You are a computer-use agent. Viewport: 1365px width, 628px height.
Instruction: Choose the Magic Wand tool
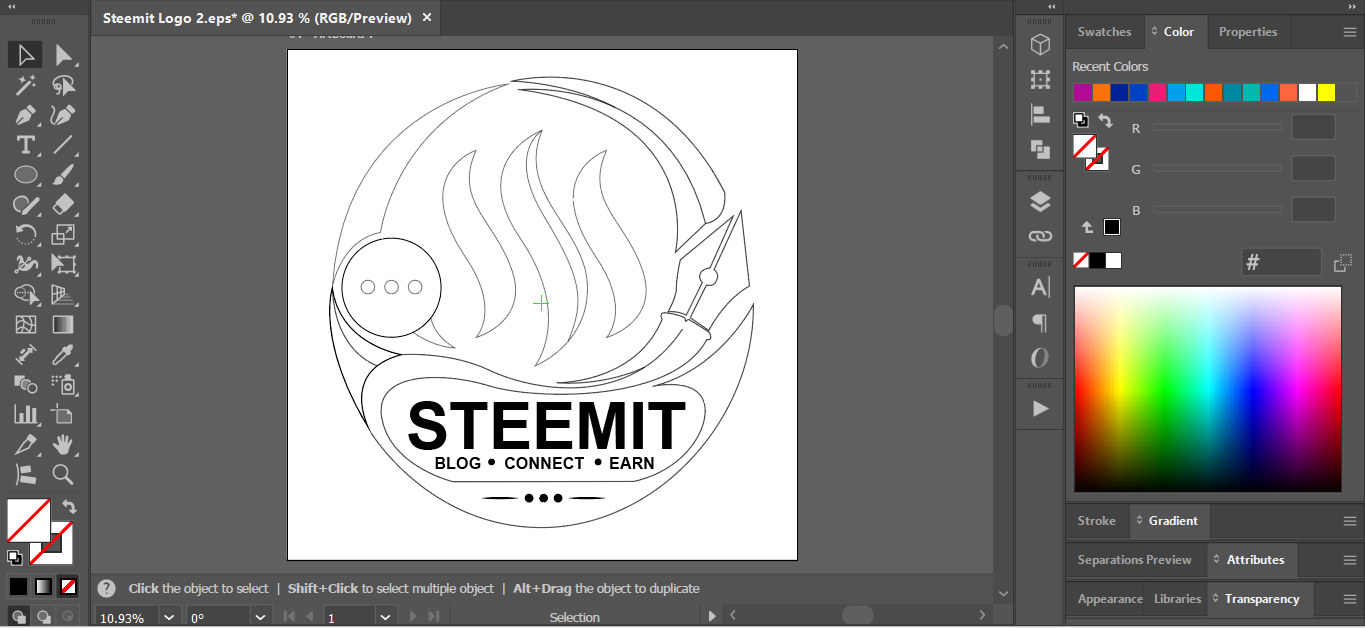click(26, 85)
